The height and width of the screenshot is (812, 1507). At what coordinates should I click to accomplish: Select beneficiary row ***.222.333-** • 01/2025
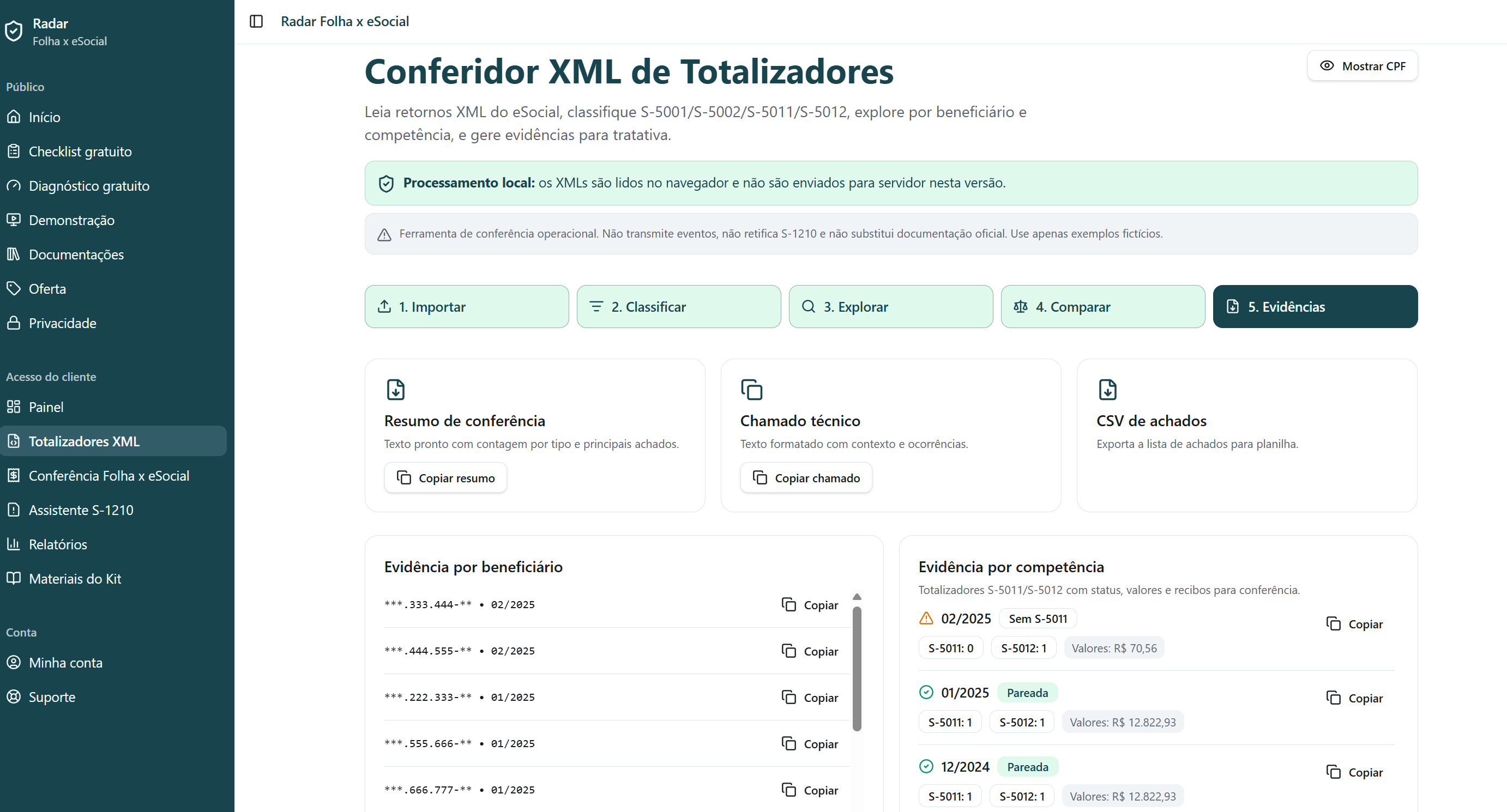tap(617, 698)
